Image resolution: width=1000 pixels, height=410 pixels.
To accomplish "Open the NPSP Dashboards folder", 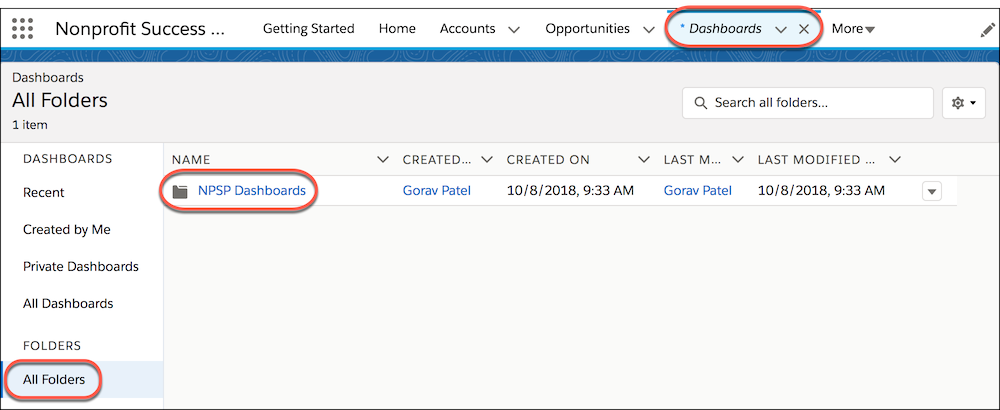I will coord(252,190).
